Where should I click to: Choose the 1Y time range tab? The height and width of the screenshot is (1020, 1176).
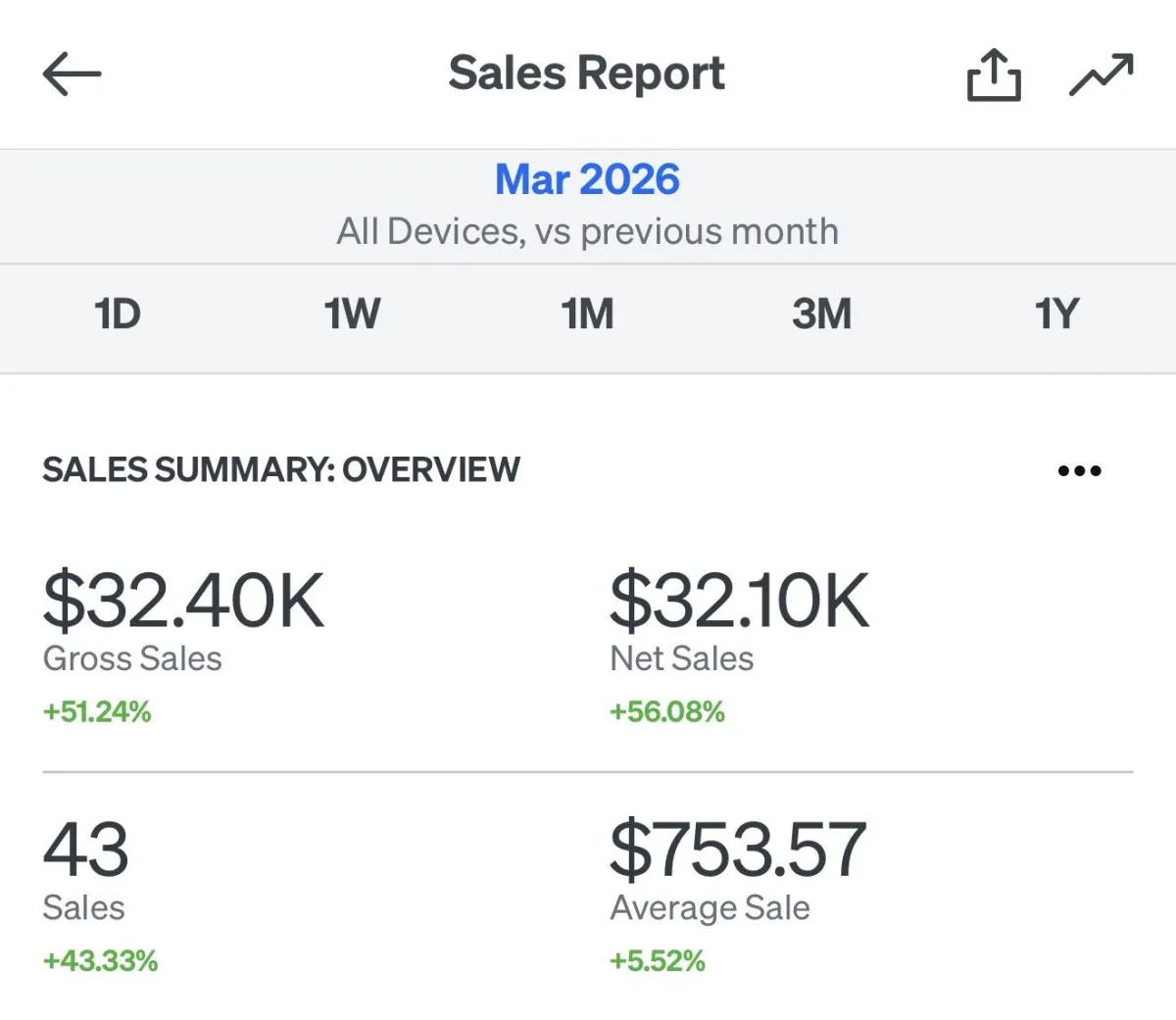point(1056,315)
